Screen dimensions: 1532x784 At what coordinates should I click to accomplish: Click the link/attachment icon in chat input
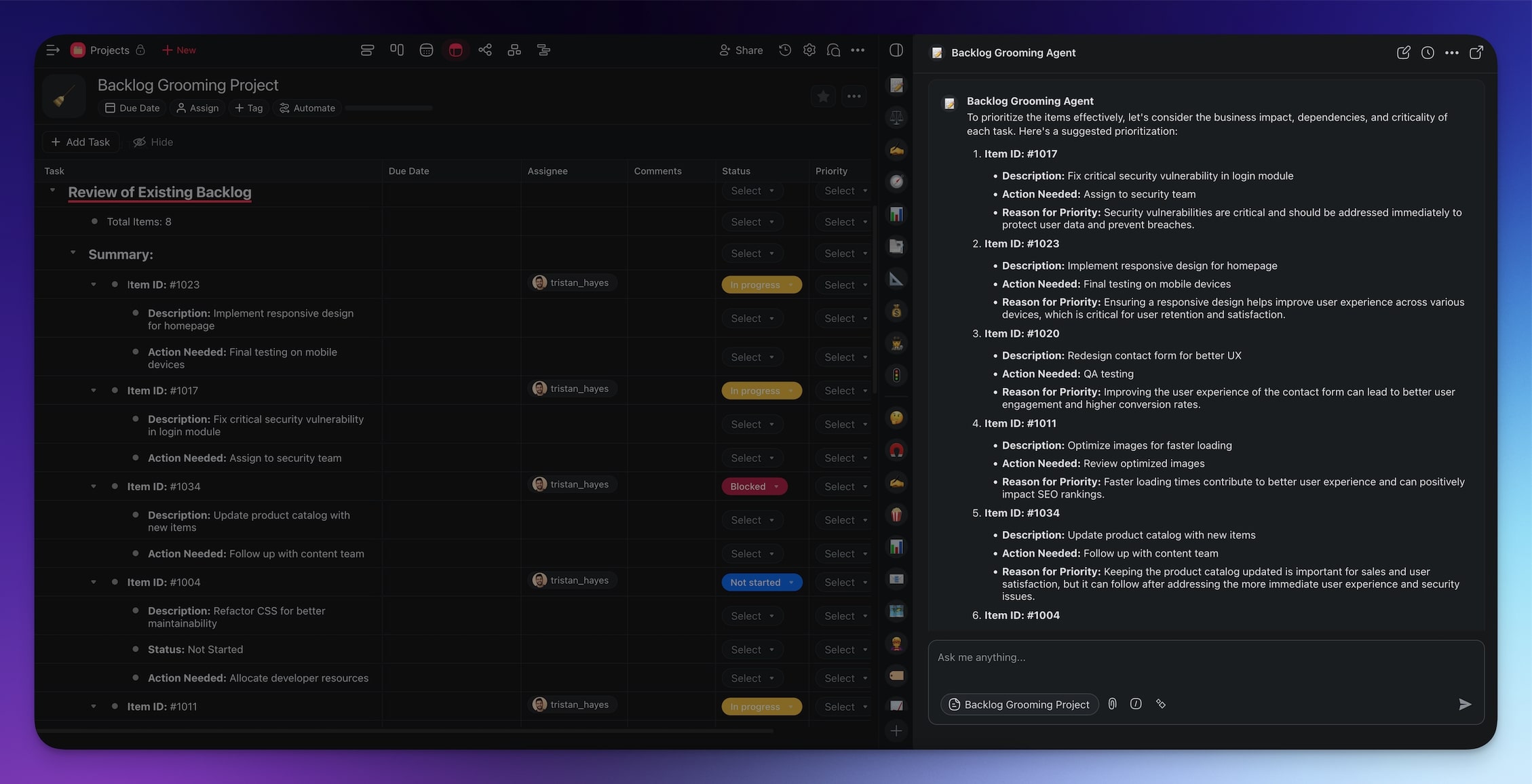point(1112,704)
